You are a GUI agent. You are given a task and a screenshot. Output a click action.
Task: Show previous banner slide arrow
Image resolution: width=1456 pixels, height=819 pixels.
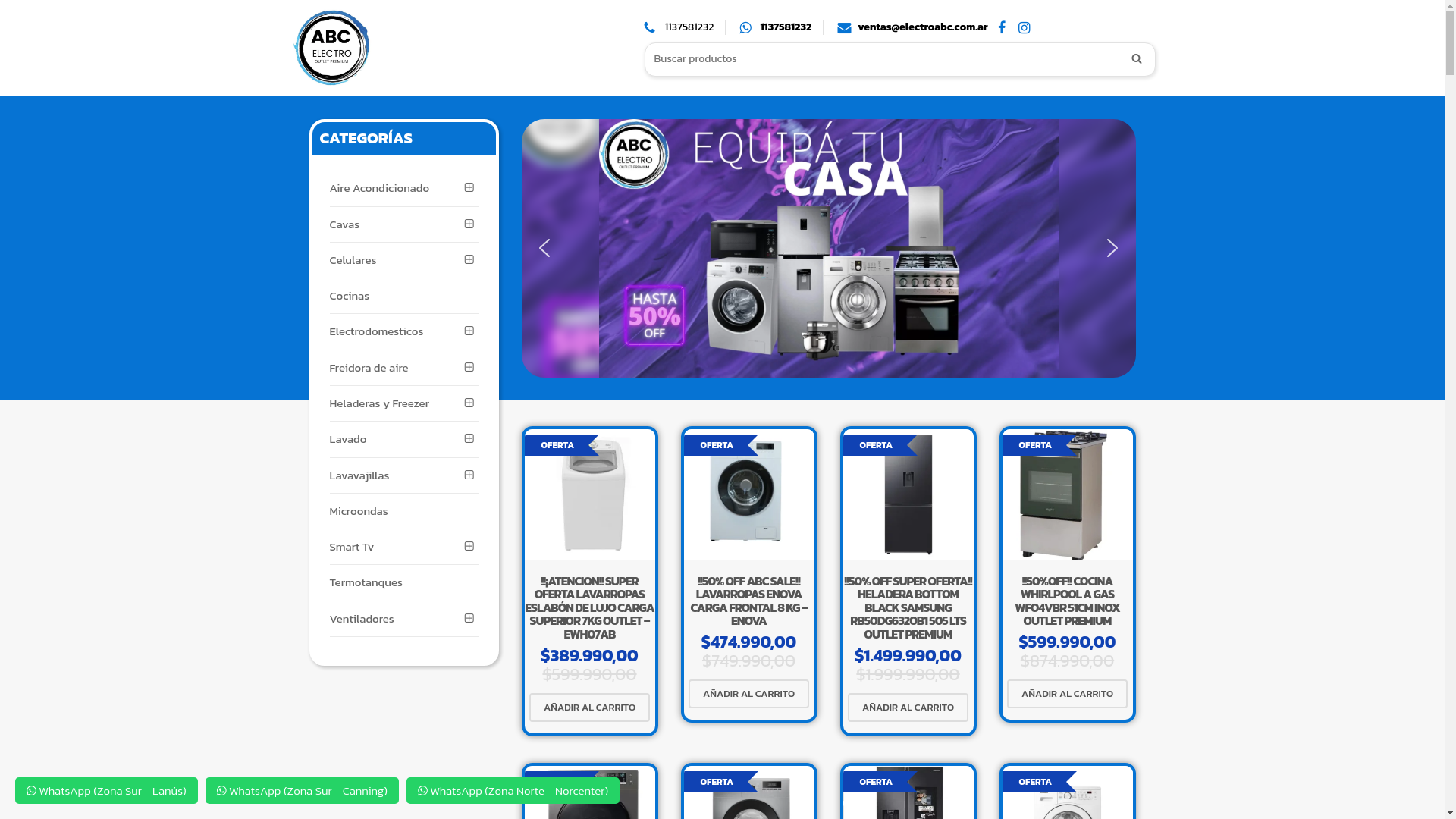point(544,248)
